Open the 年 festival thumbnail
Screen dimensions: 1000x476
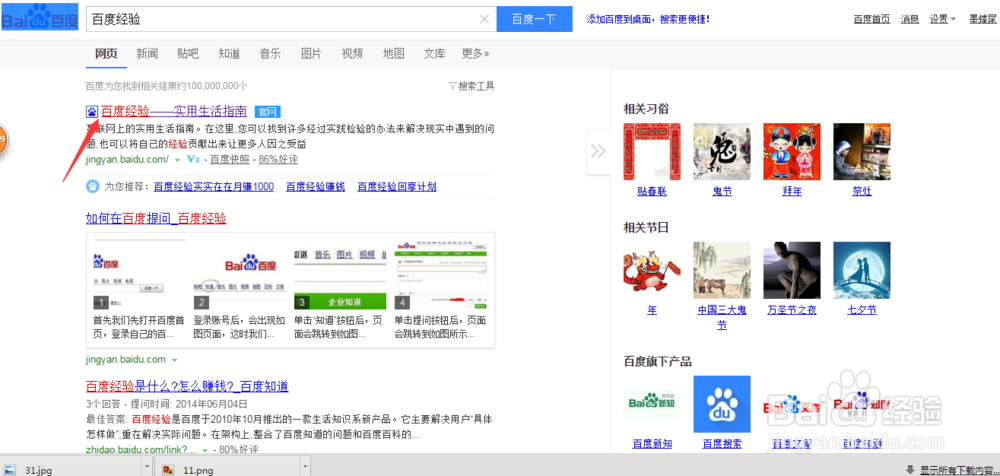[652, 271]
